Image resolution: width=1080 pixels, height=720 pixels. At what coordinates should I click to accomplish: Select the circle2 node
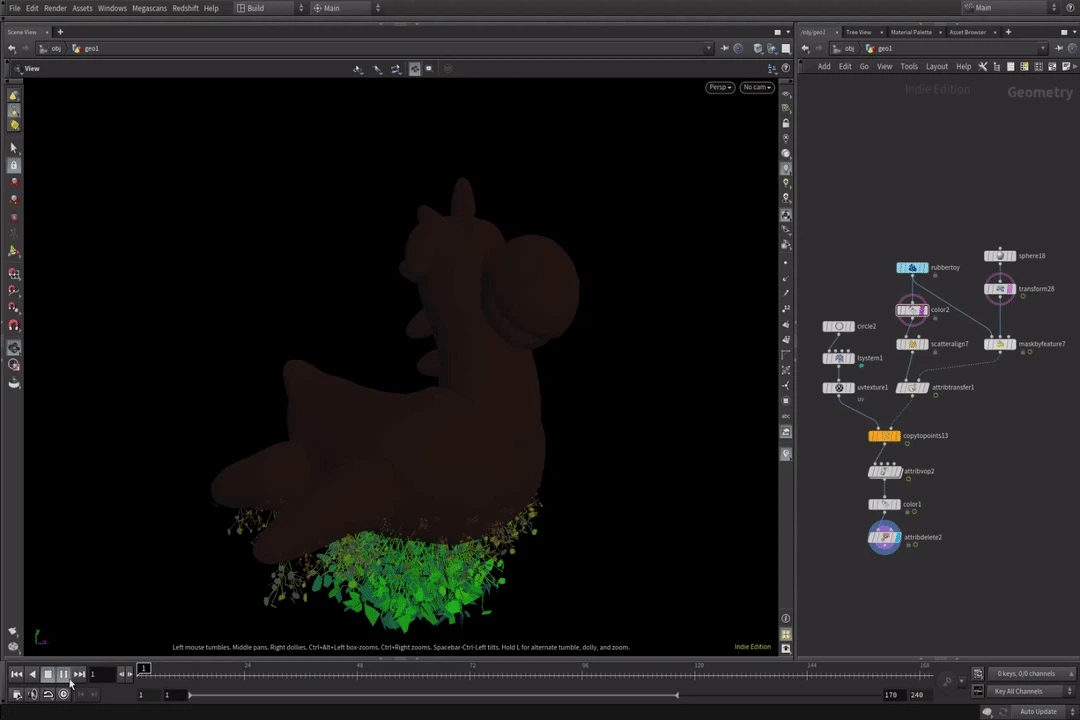click(838, 327)
